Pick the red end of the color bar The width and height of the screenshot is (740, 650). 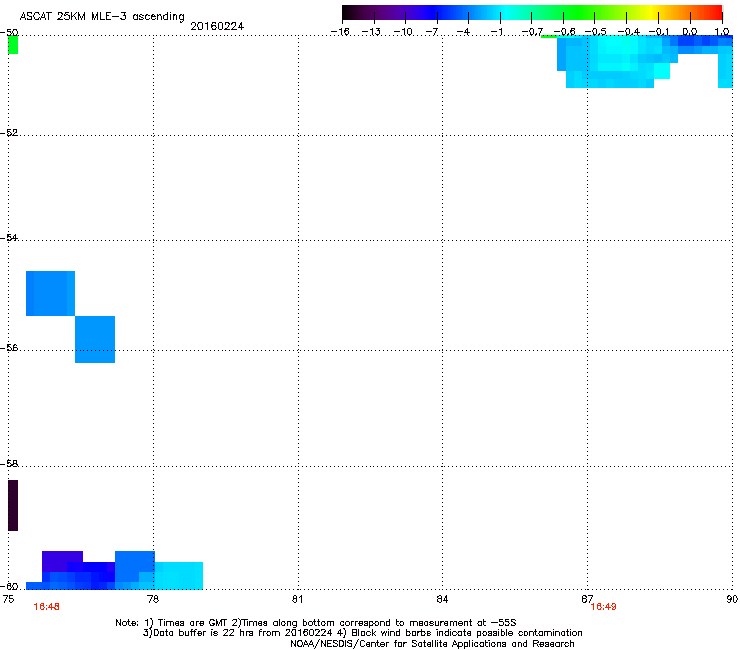(715, 13)
